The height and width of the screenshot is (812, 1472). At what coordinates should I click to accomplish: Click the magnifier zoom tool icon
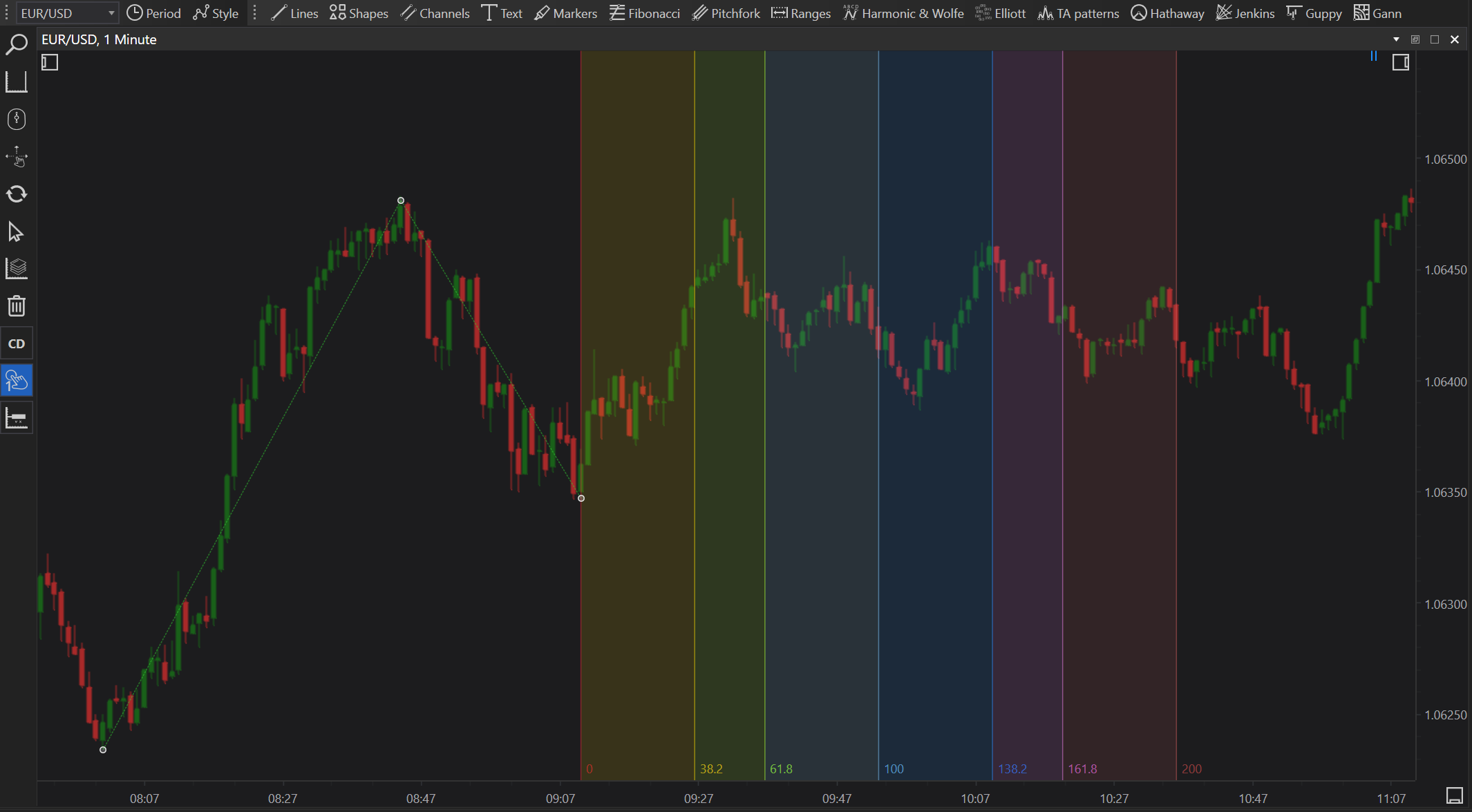pos(16,45)
